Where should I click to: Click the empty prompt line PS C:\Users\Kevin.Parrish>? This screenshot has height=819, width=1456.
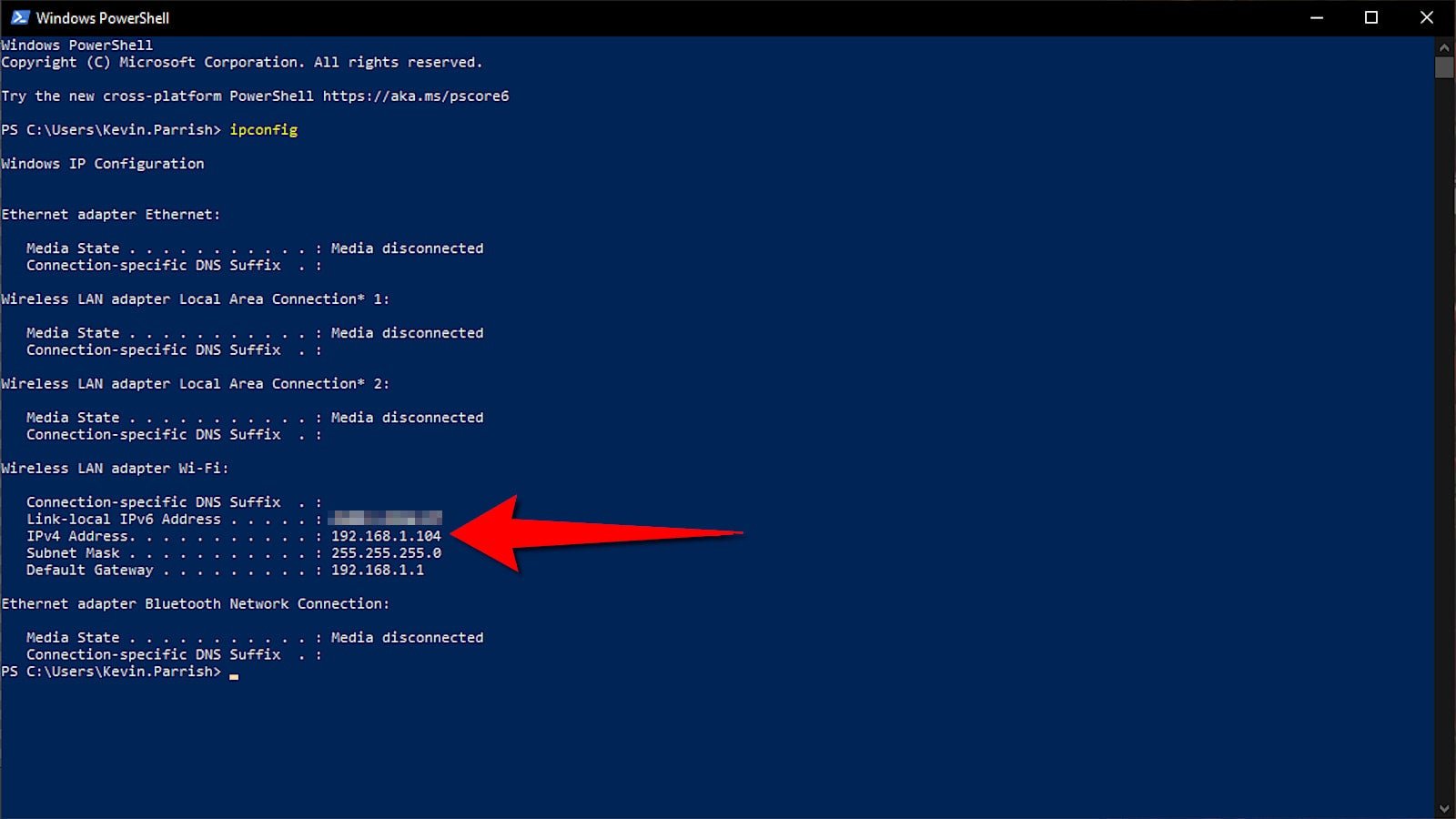click(113, 671)
